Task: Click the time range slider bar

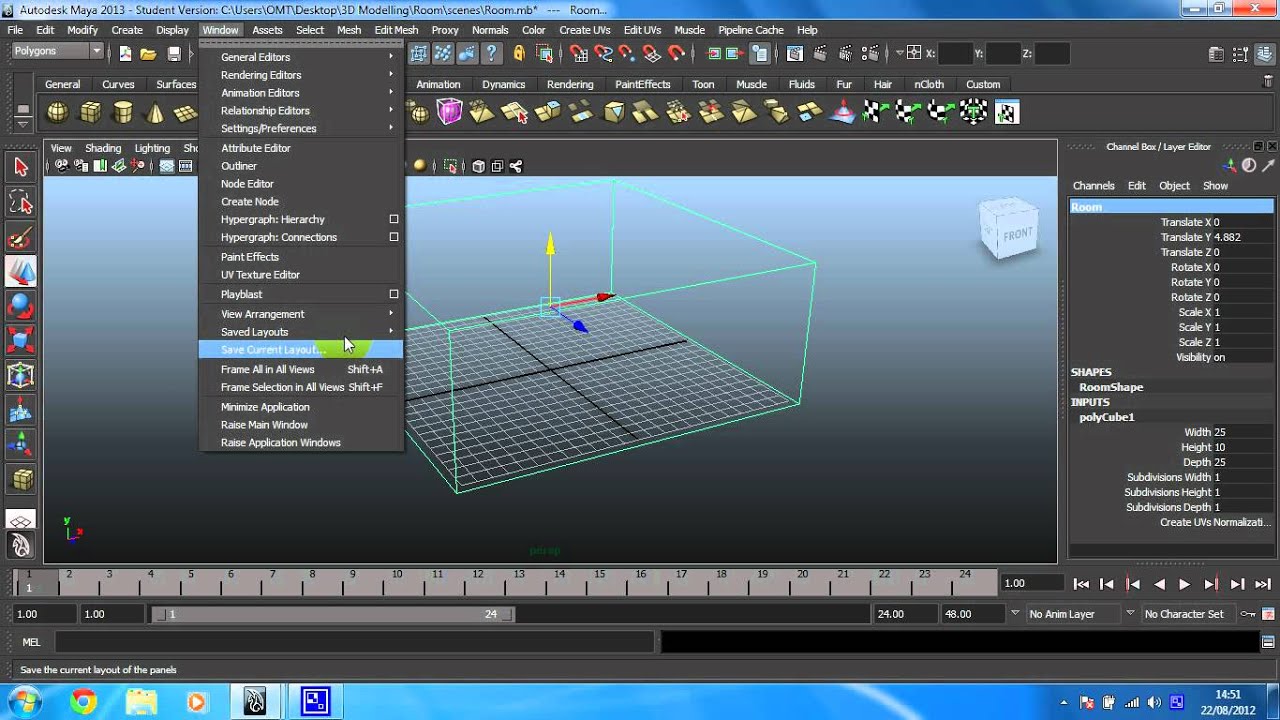Action: click(x=330, y=614)
